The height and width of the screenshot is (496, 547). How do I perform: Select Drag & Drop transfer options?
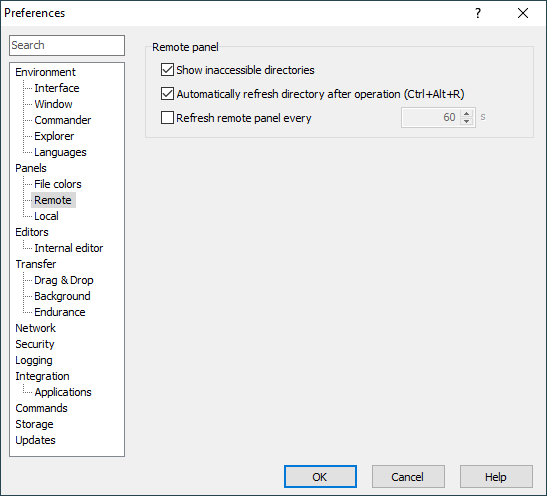coord(63,280)
